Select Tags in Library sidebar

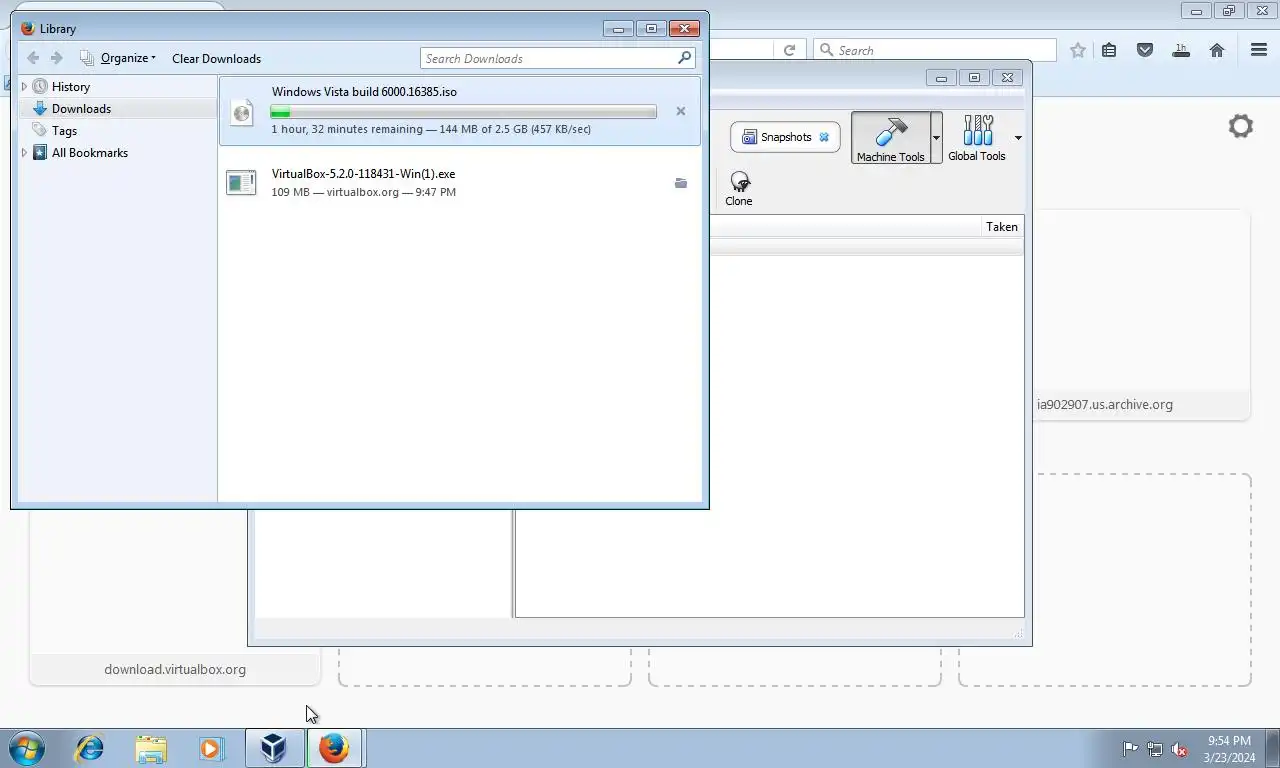point(64,131)
